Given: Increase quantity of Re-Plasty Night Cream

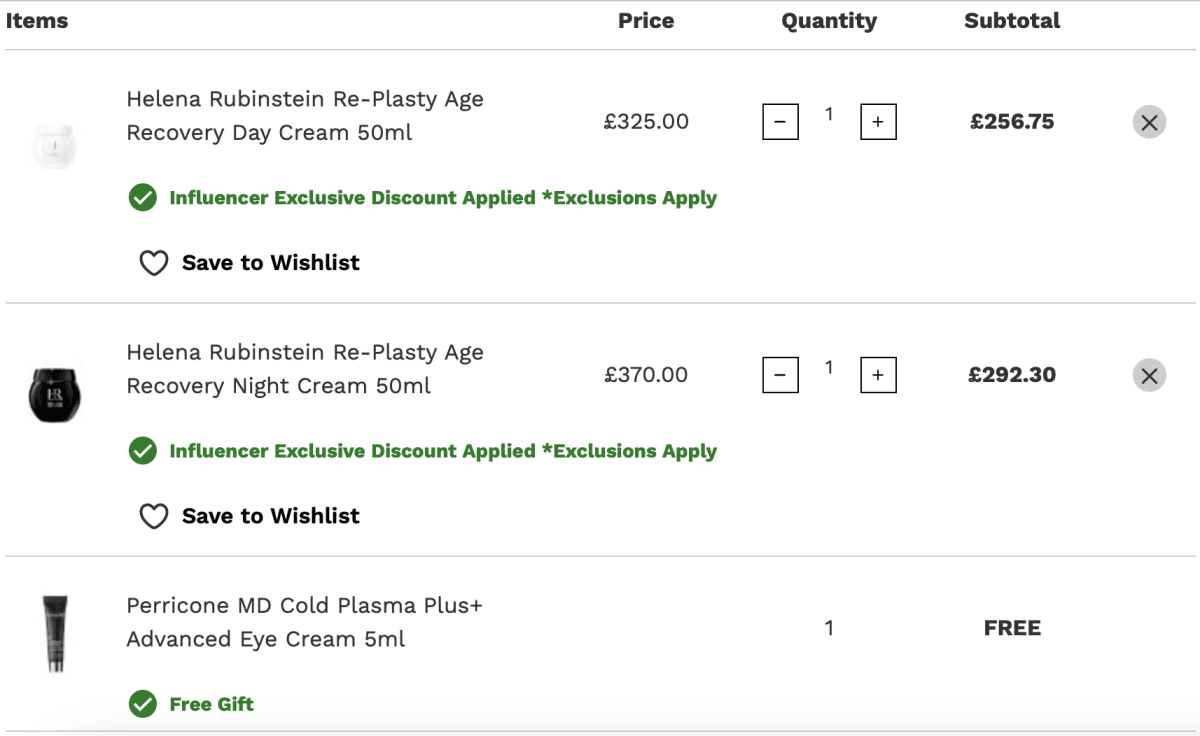Looking at the screenshot, I should (878, 375).
